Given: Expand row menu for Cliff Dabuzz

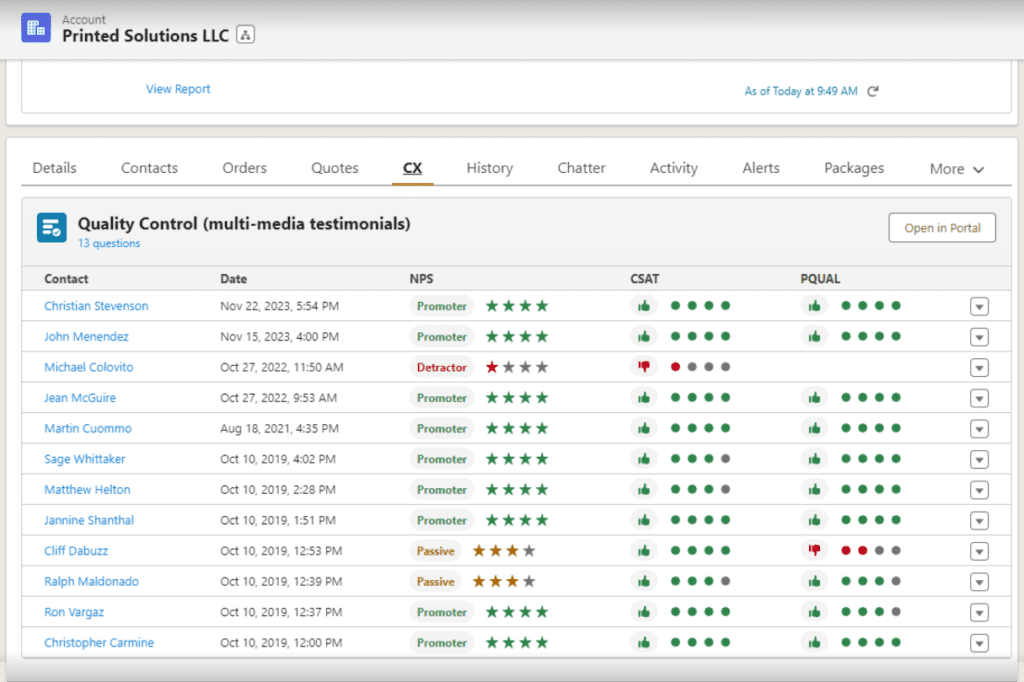Looking at the screenshot, I should point(979,551).
